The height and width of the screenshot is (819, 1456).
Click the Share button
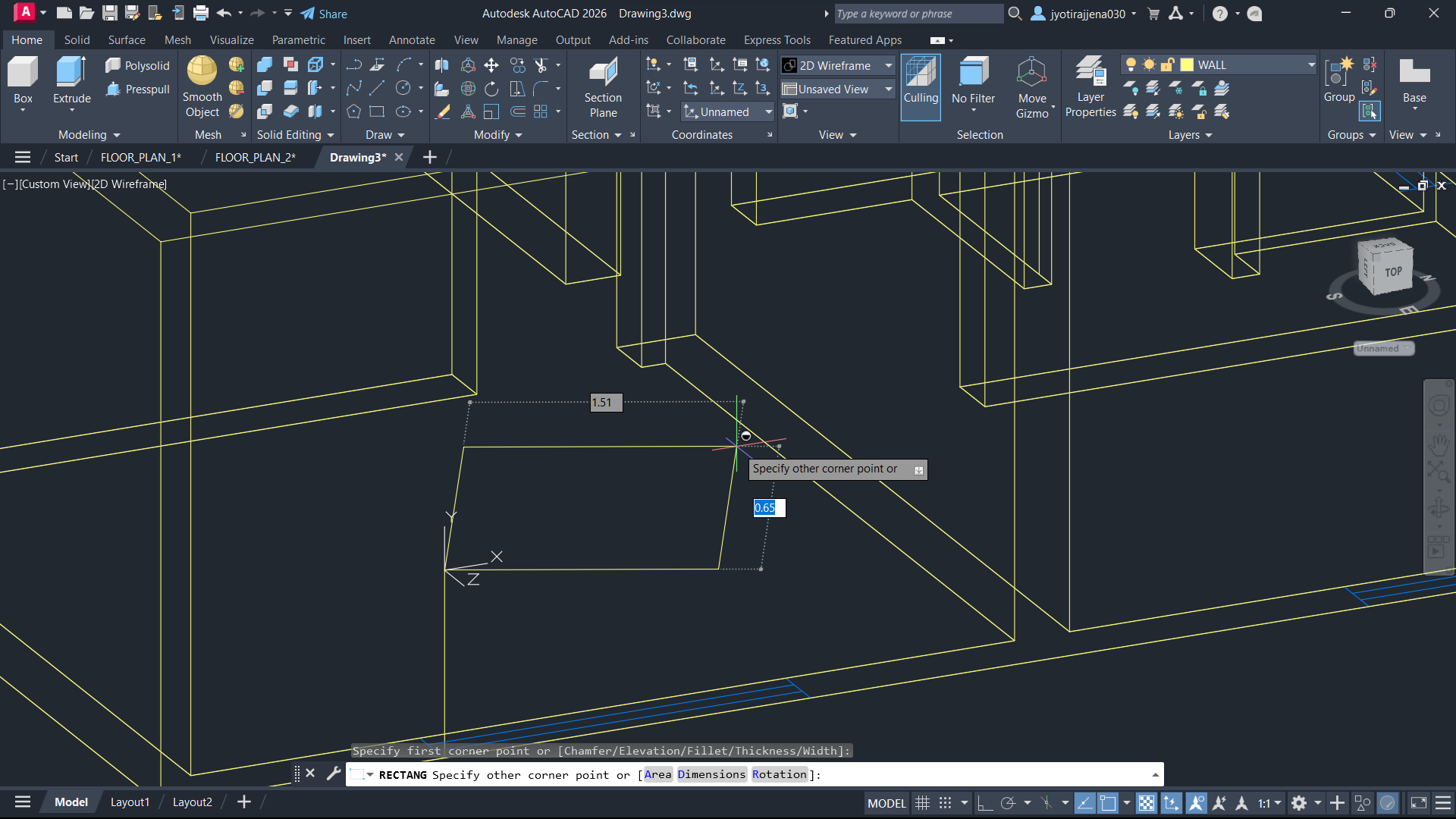(324, 14)
